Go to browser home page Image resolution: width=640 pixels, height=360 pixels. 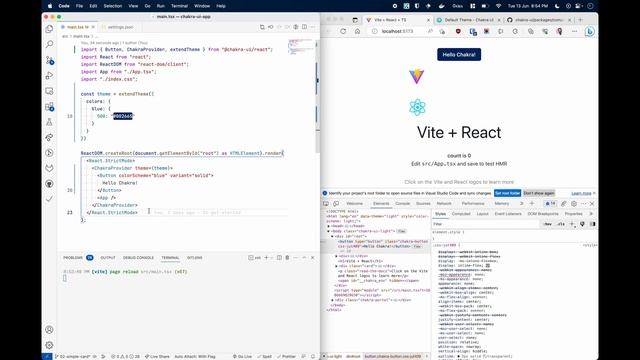click(x=357, y=31)
